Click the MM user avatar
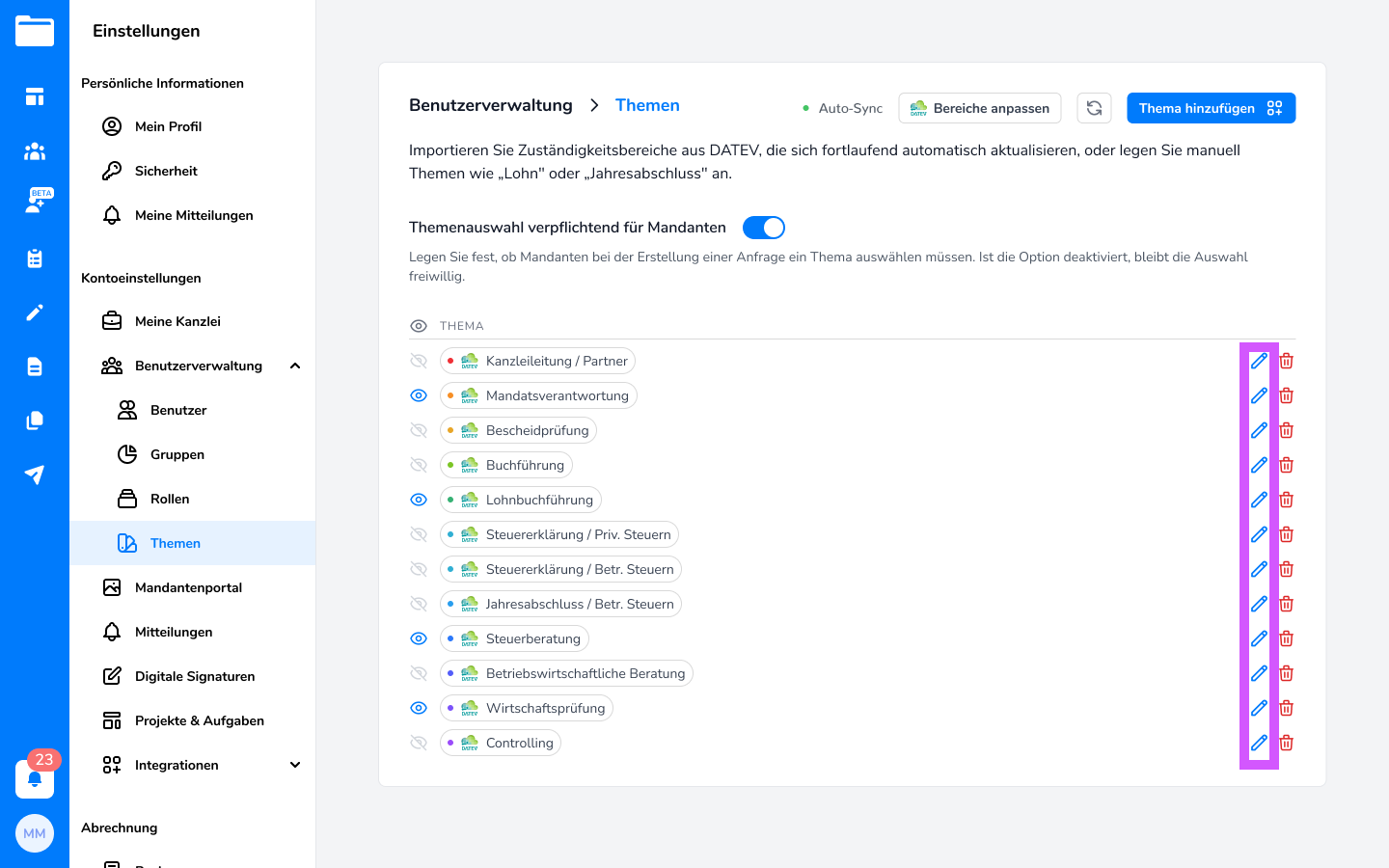1389x868 pixels. pos(35,833)
